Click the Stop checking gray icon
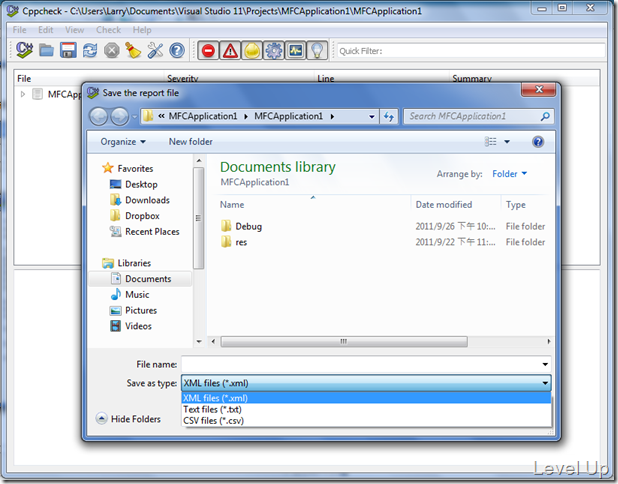This screenshot has height=484, width=618. tap(112, 50)
